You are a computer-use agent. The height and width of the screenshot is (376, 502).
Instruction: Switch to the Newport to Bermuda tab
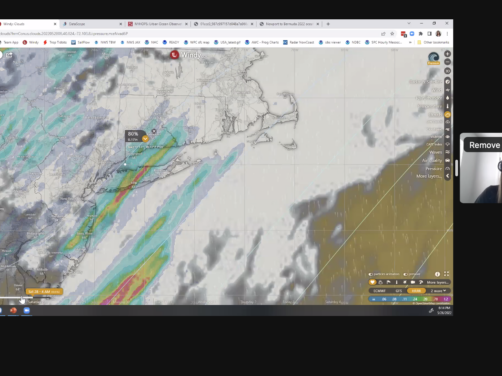pyautogui.click(x=289, y=24)
